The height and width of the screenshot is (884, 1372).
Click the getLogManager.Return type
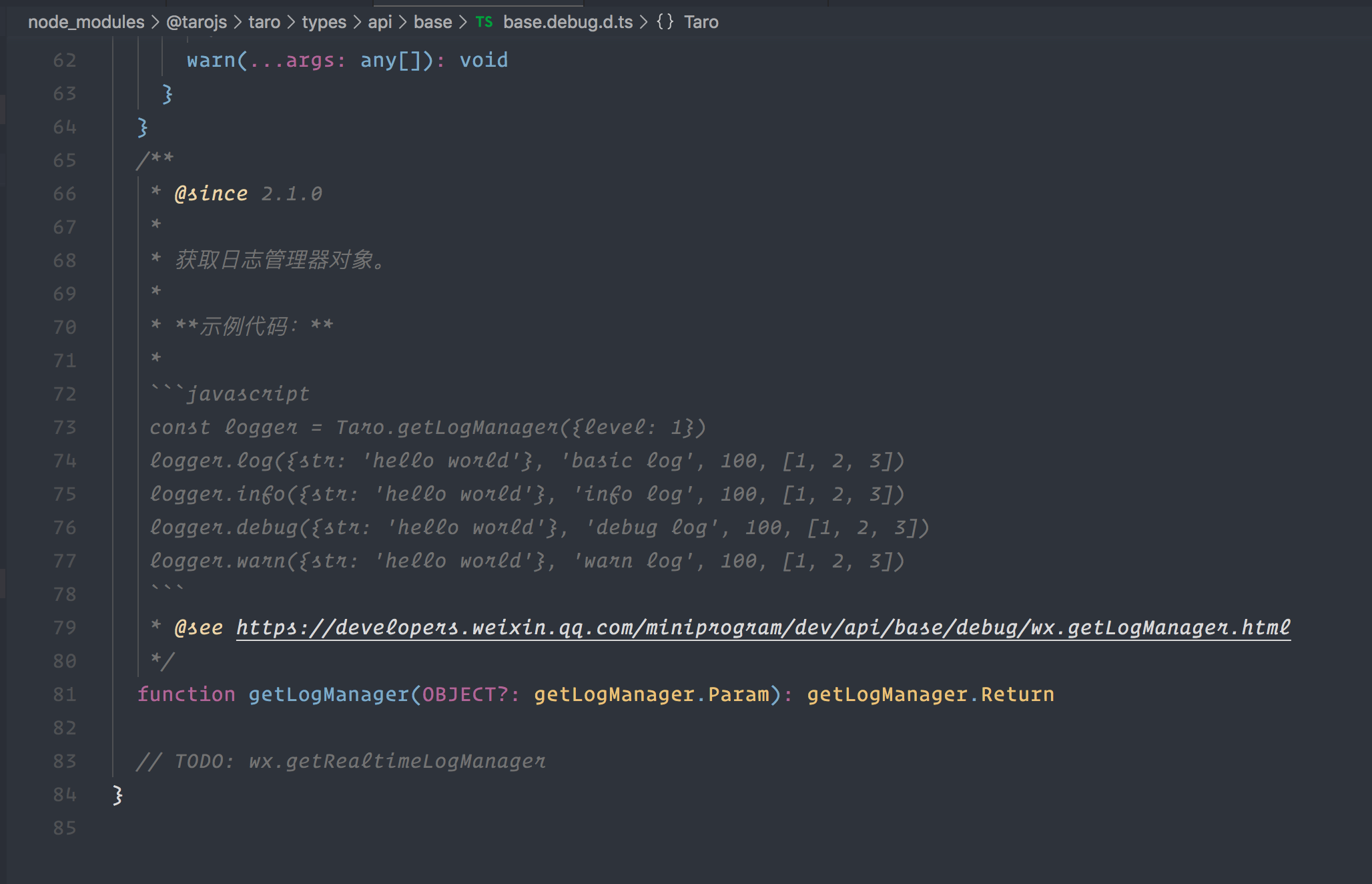[930, 694]
